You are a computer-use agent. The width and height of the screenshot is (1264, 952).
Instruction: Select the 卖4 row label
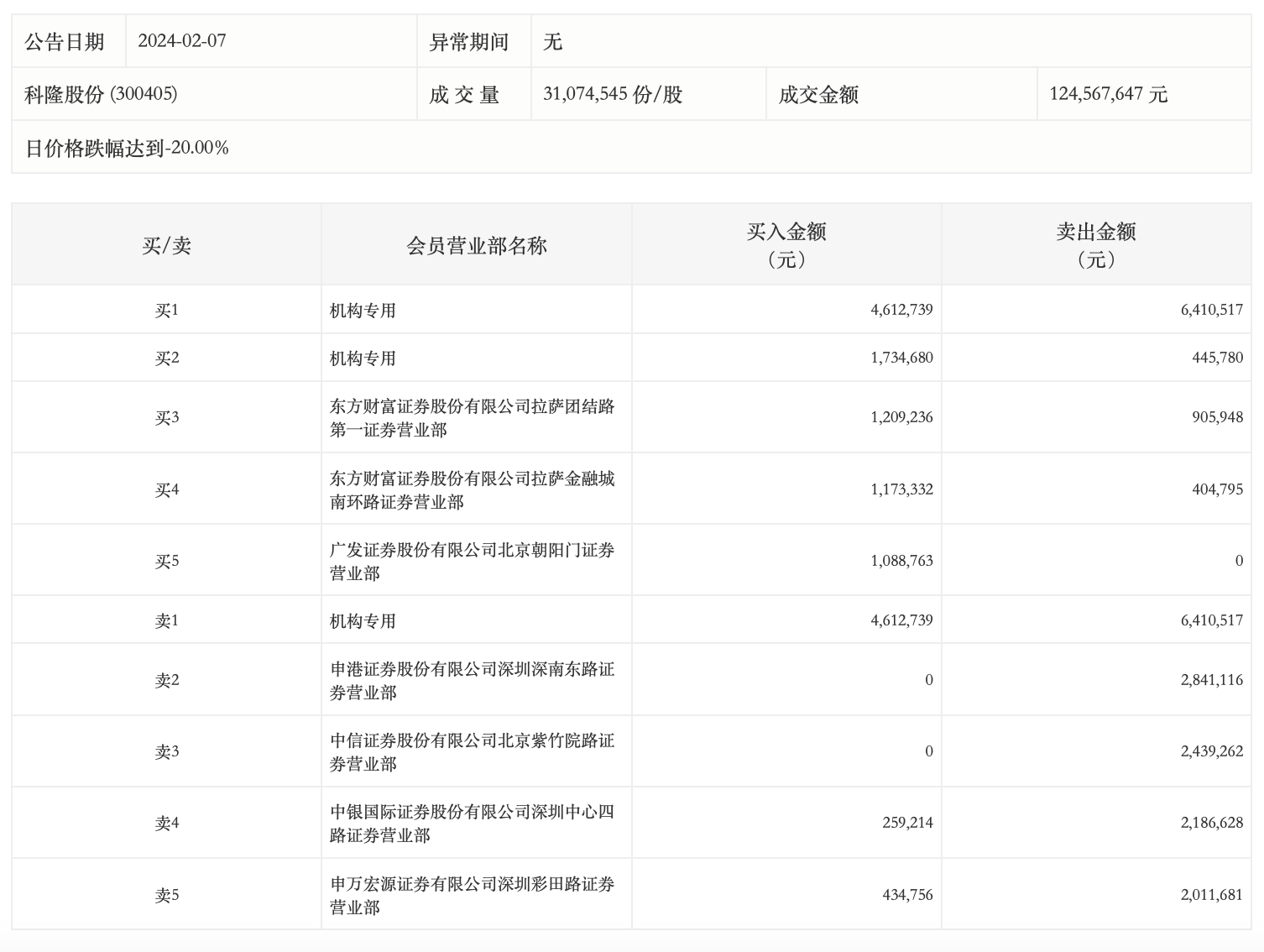tap(166, 823)
